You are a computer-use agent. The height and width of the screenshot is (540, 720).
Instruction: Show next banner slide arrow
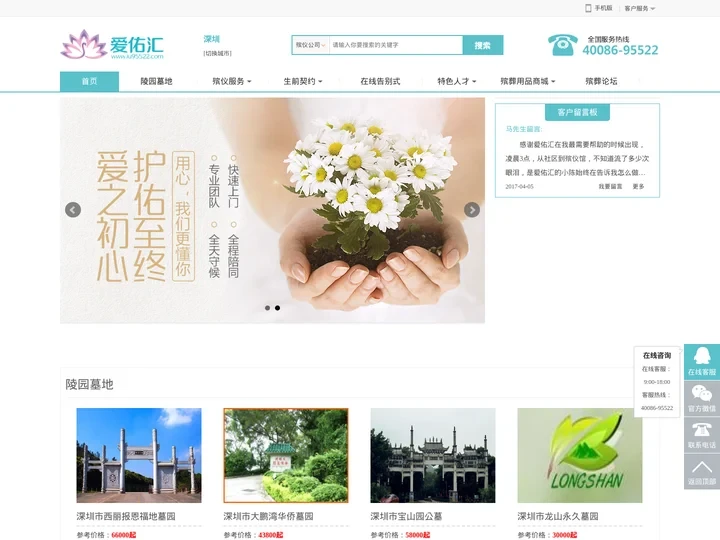(472, 210)
